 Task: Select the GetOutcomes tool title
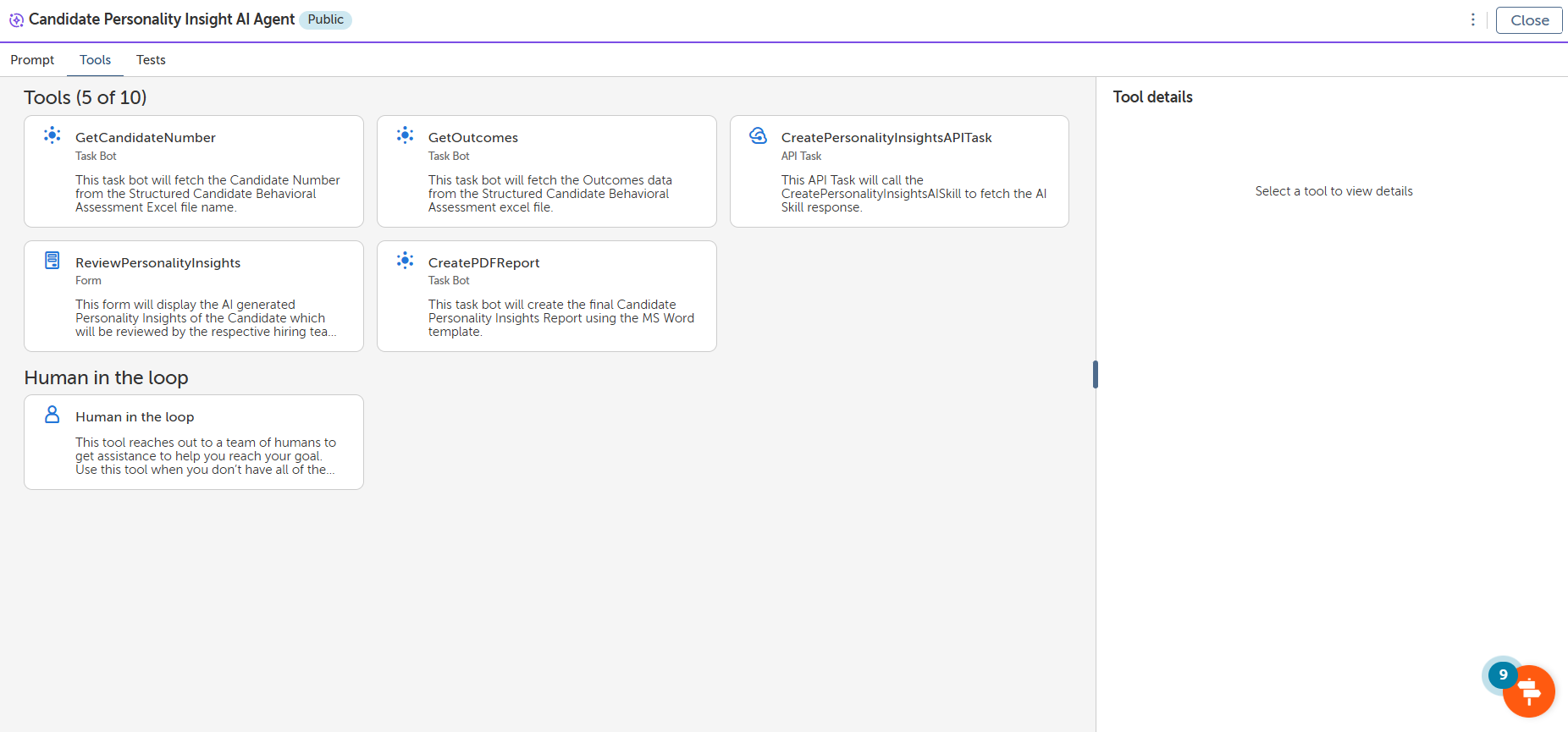tap(472, 138)
